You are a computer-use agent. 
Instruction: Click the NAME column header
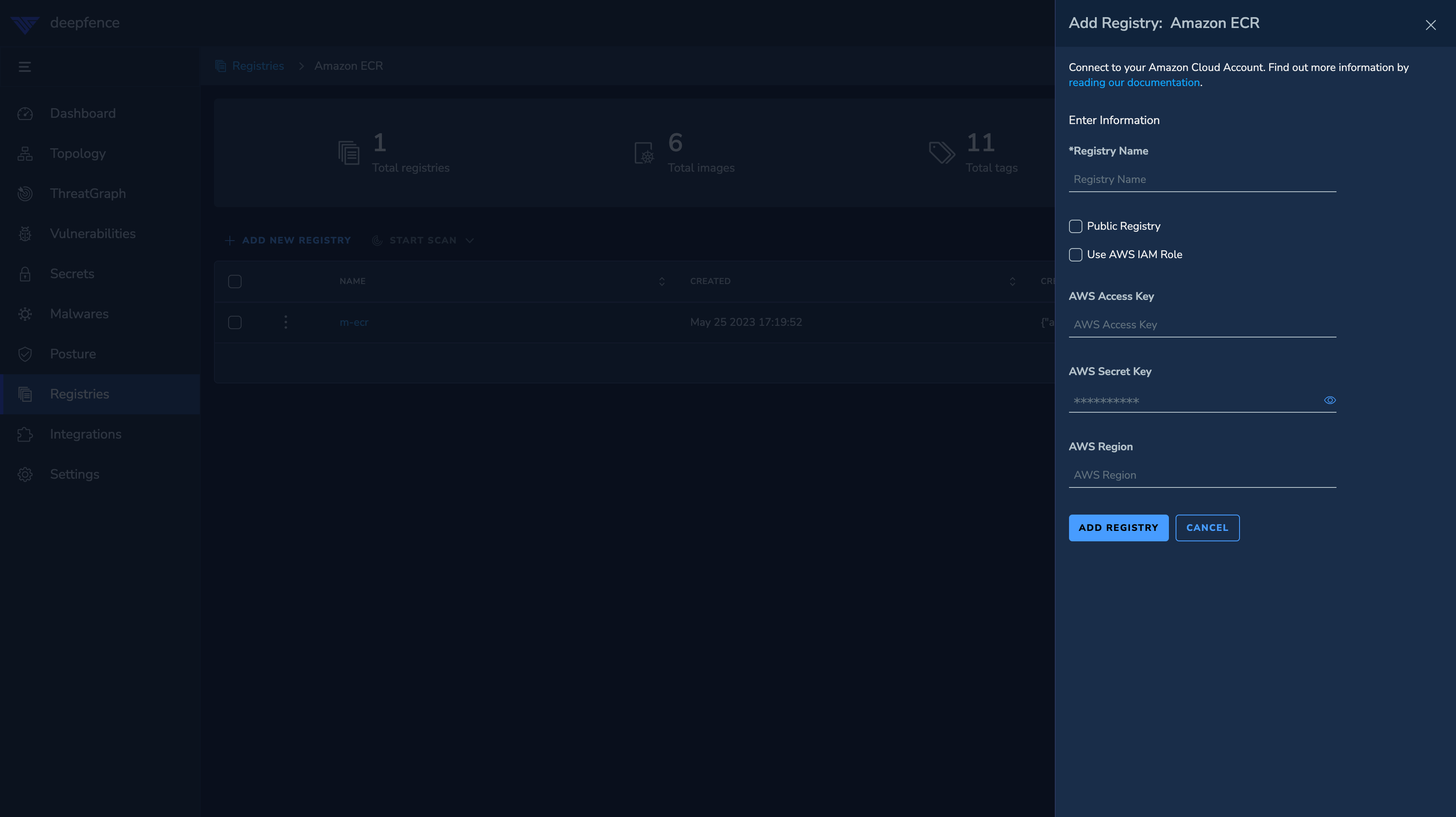pyautogui.click(x=352, y=282)
